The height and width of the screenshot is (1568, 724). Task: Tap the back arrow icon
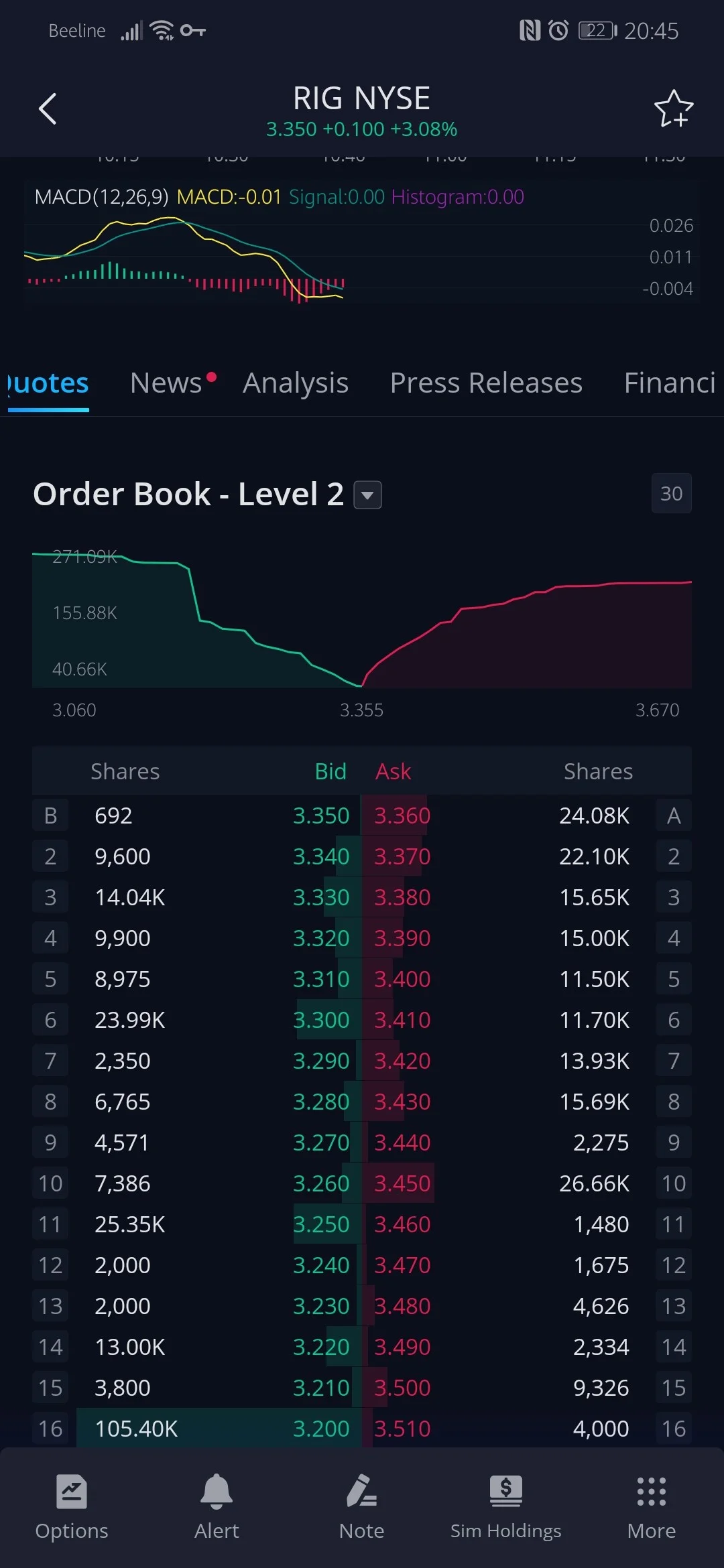tap(48, 109)
